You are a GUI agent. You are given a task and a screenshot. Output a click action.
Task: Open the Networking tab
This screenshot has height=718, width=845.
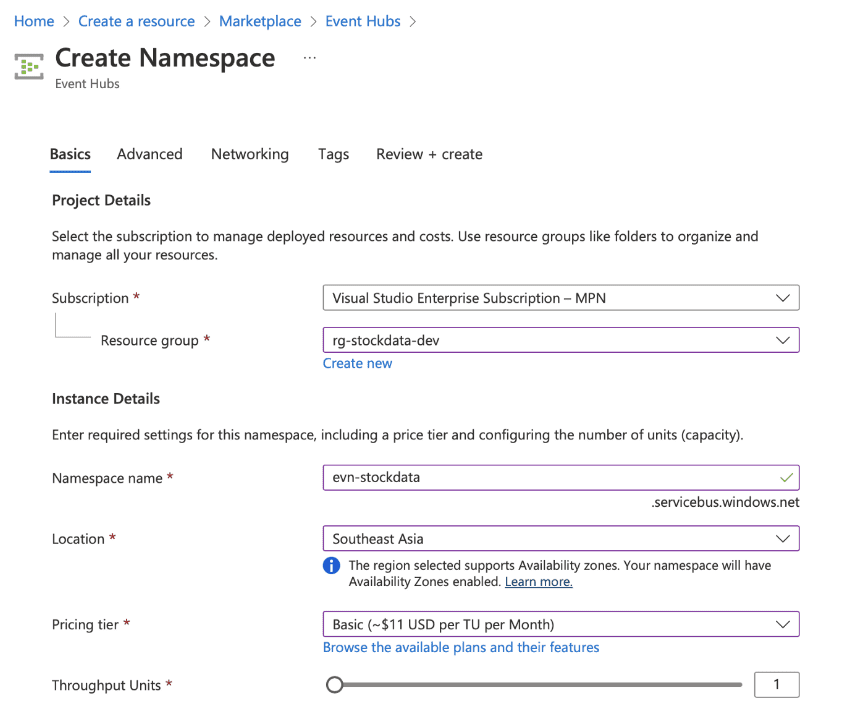[250, 154]
